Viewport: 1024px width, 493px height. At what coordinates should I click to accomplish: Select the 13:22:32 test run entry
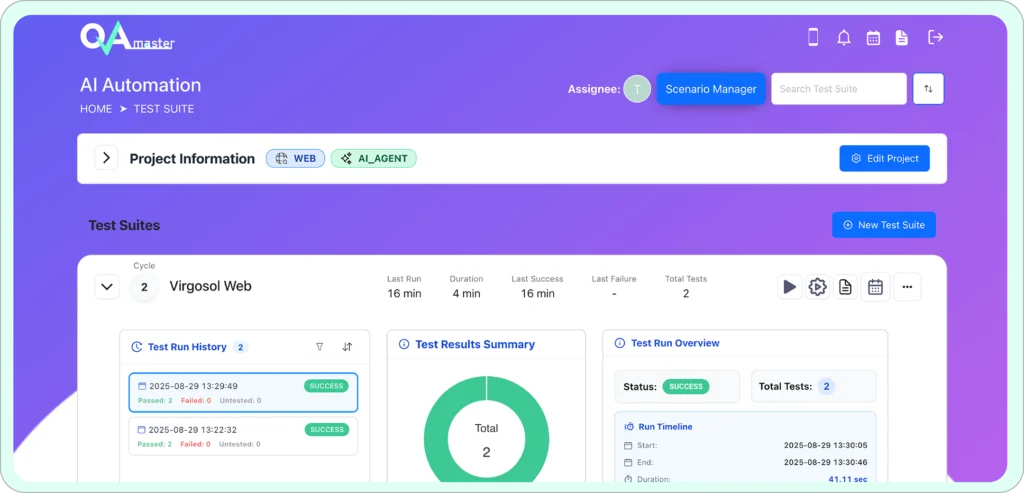243,435
